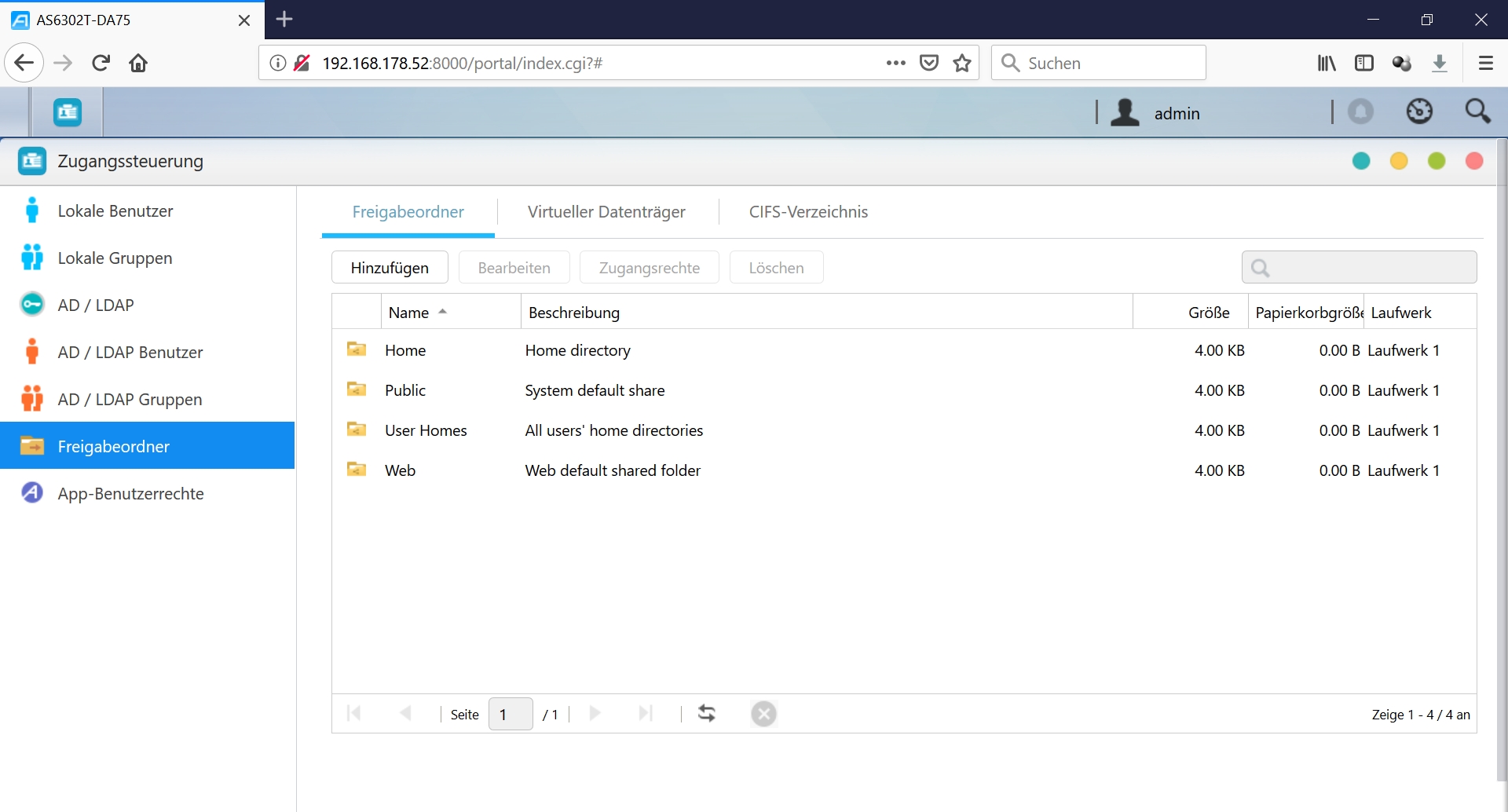Open the Lokale Benutzer section

115,211
